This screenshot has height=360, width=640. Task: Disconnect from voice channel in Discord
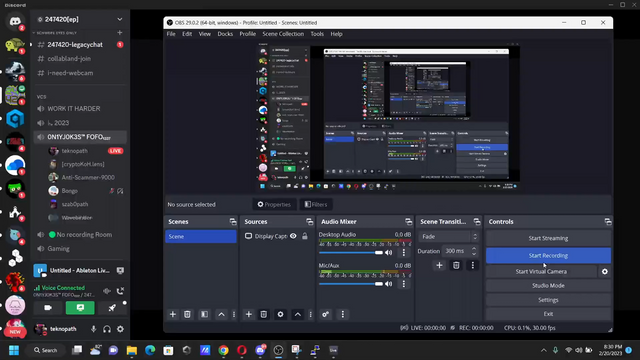[120, 291]
